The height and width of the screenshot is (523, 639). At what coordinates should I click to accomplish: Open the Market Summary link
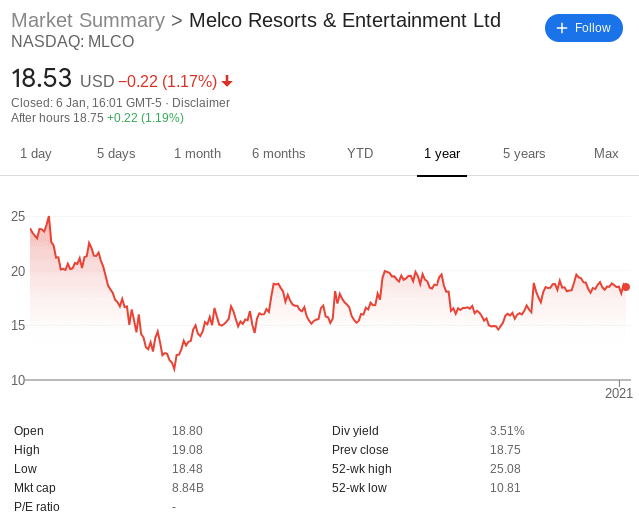click(88, 20)
